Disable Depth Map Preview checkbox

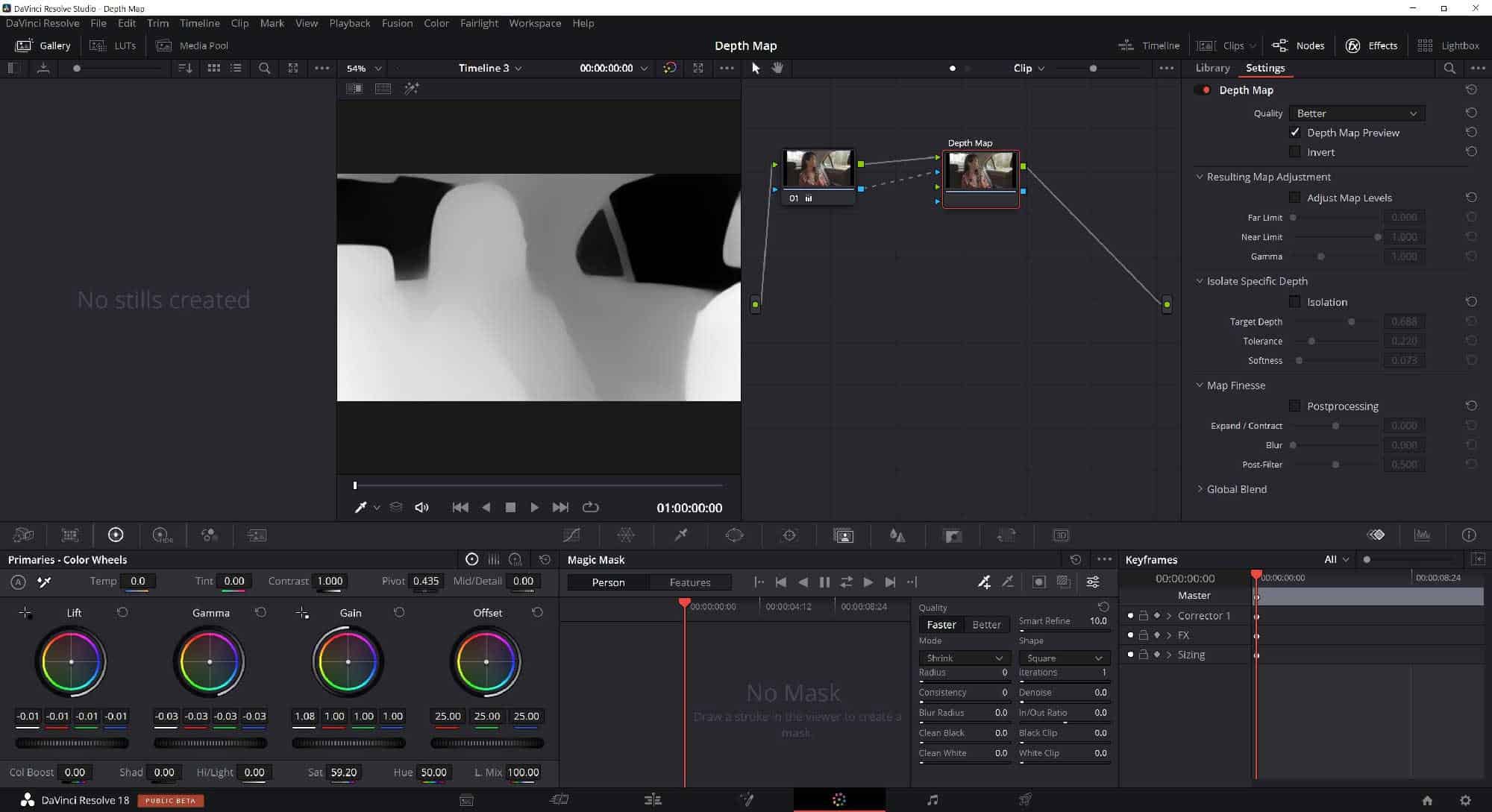pos(1295,133)
